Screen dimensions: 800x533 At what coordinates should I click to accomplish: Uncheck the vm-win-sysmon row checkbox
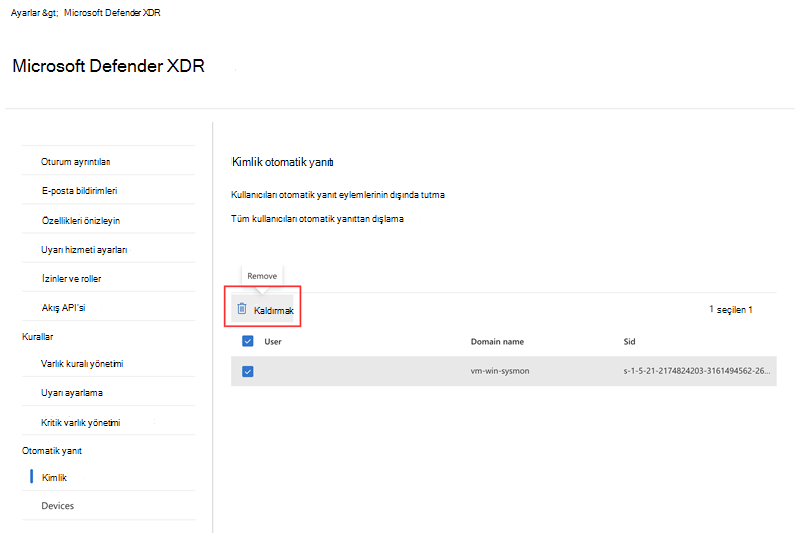248,371
